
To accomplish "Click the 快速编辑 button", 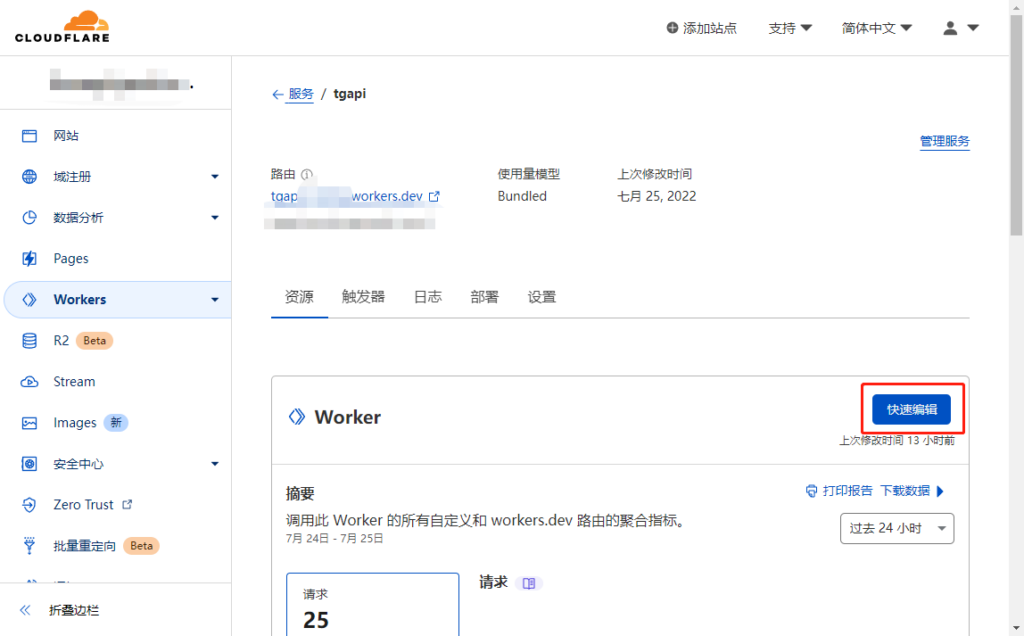I will 911,409.
